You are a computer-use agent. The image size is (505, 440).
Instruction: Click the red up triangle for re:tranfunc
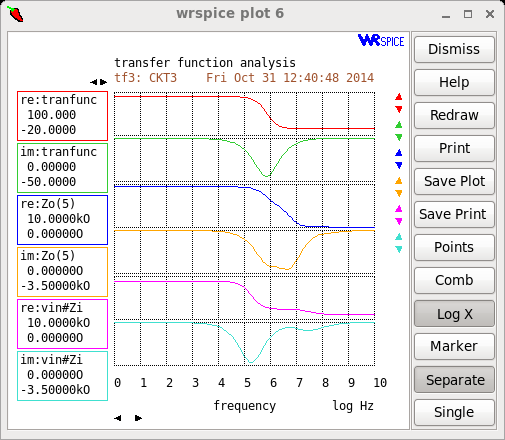(x=398, y=97)
